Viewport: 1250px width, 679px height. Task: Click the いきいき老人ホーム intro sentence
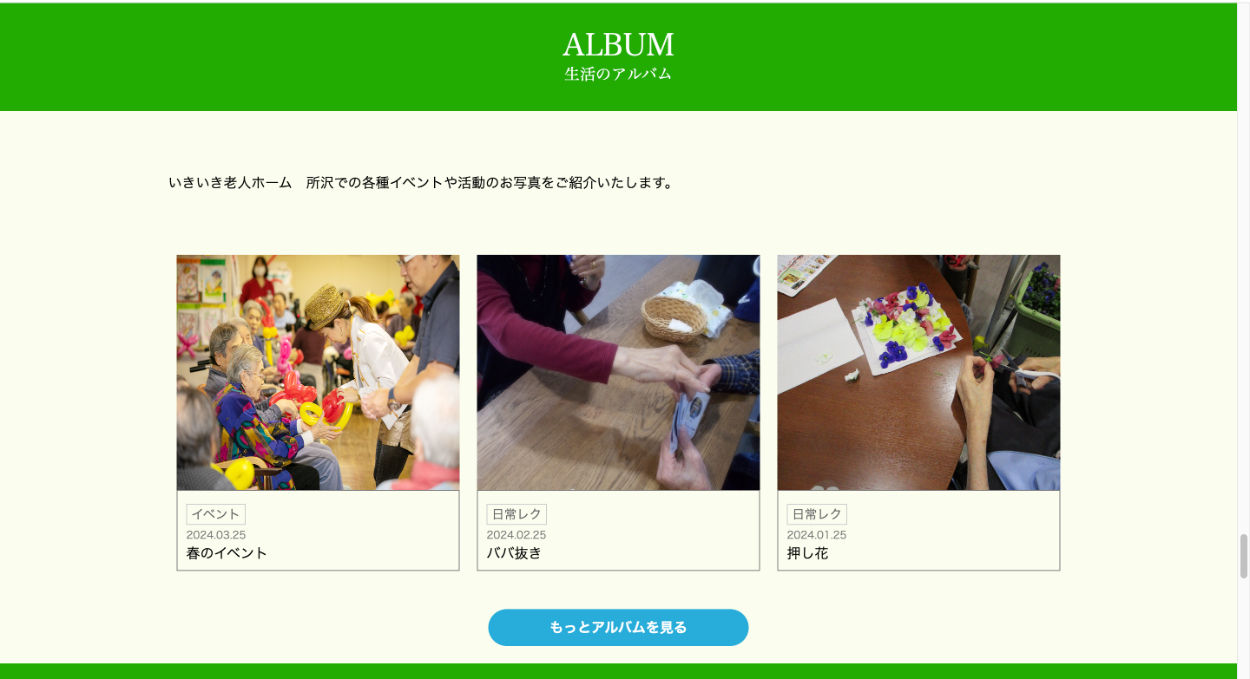[421, 183]
